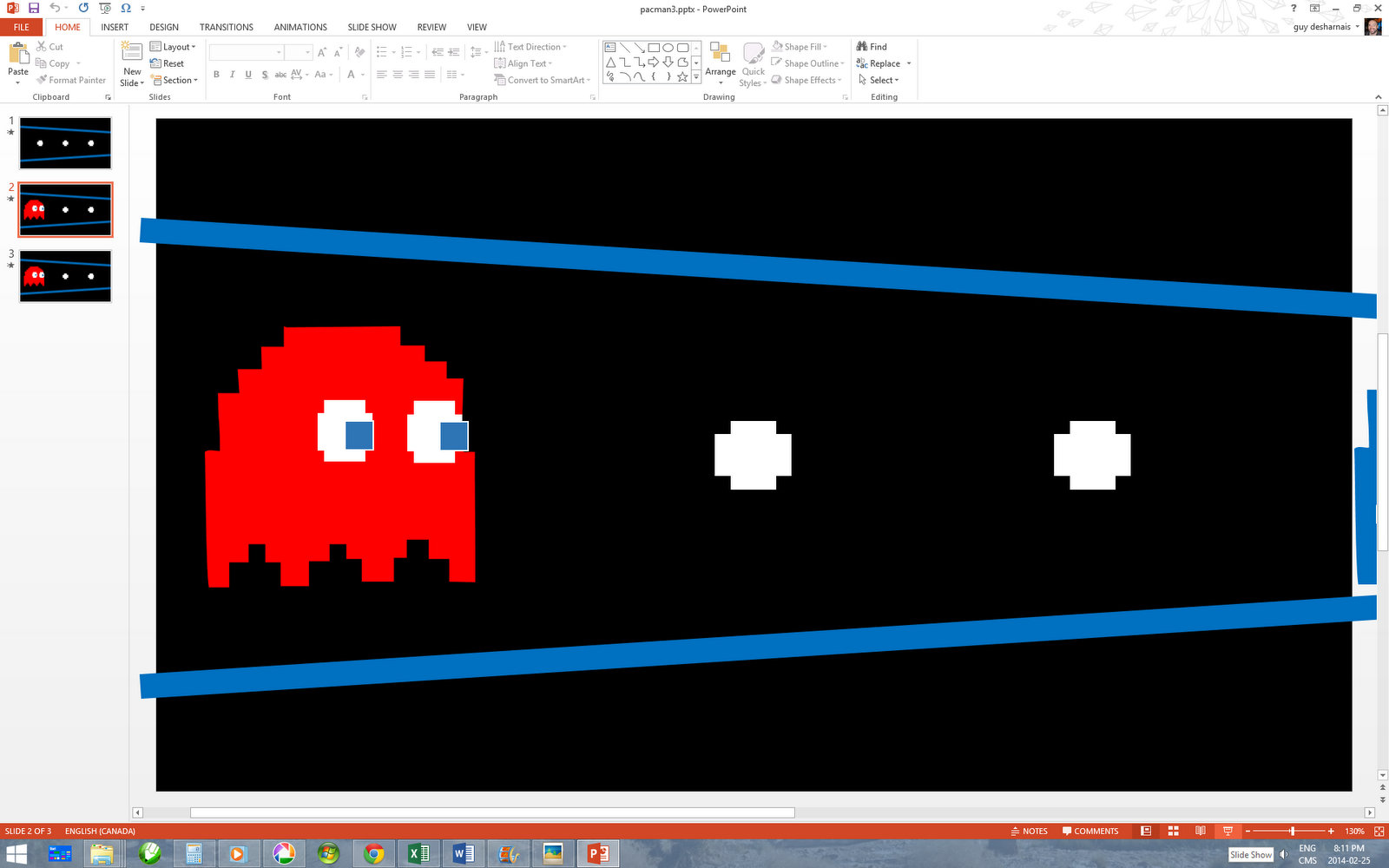
Task: Click ENGLISH (CANADA) language indicator
Action: click(x=100, y=831)
